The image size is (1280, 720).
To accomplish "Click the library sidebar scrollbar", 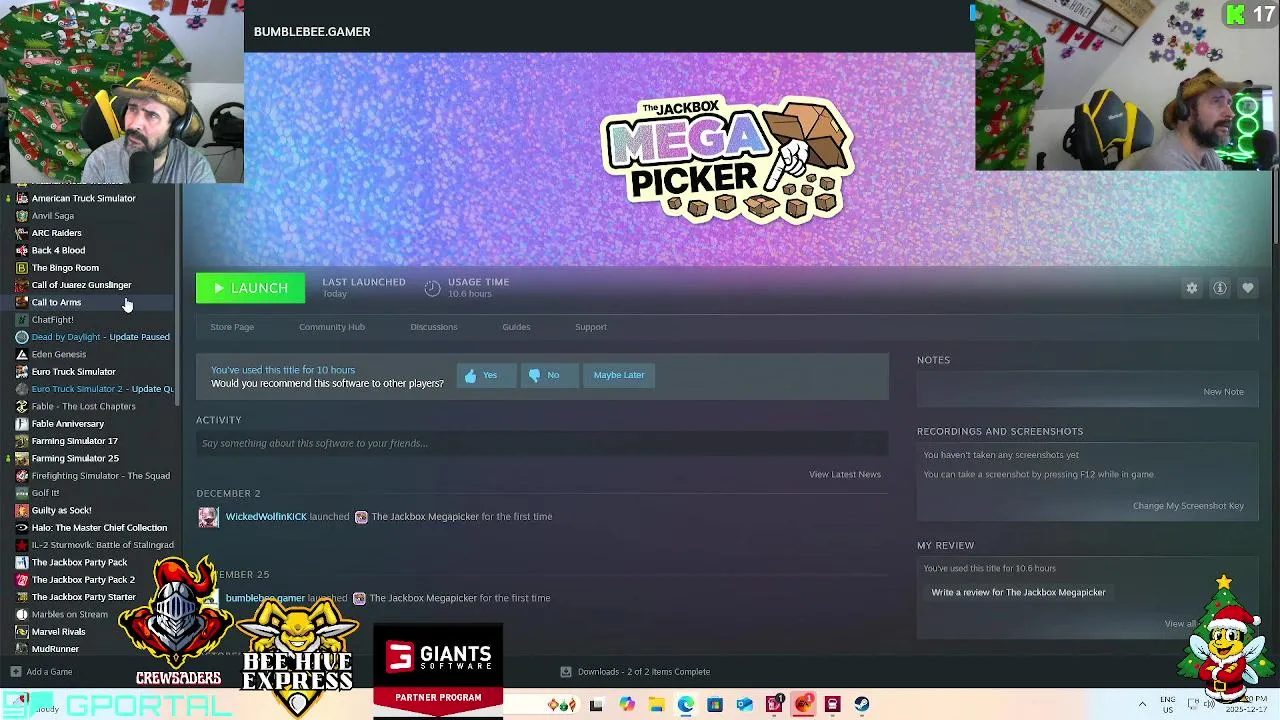I will 179,295.
